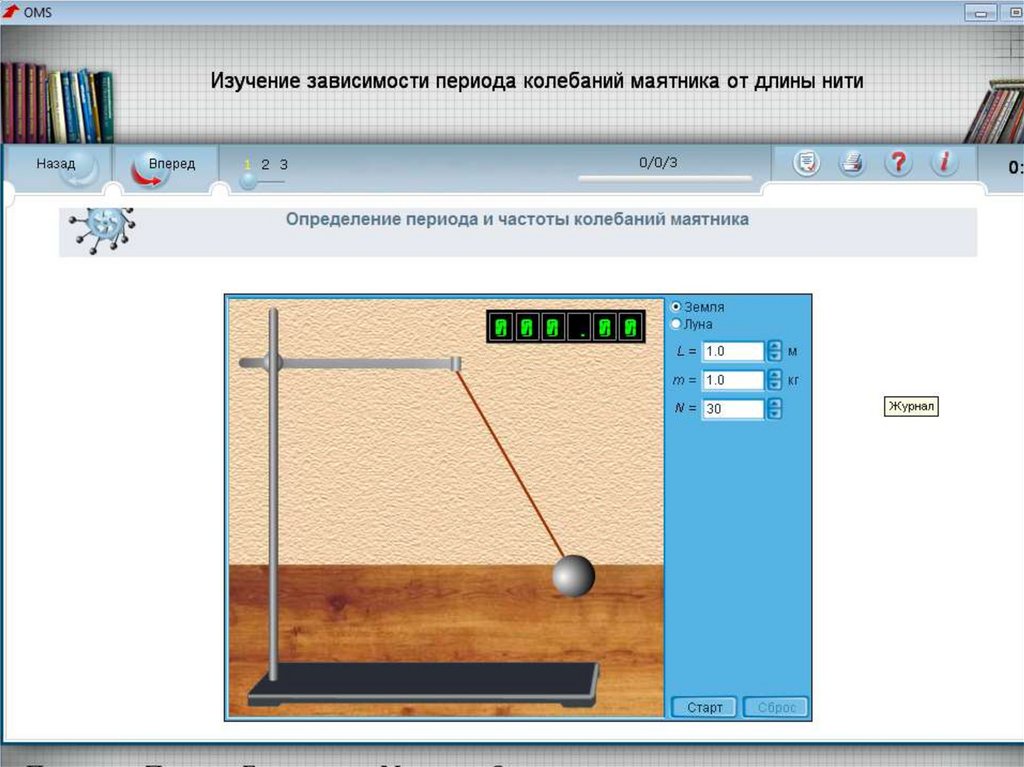The width and height of the screenshot is (1024, 767).
Task: Open help via red question mark
Action: click(898, 163)
